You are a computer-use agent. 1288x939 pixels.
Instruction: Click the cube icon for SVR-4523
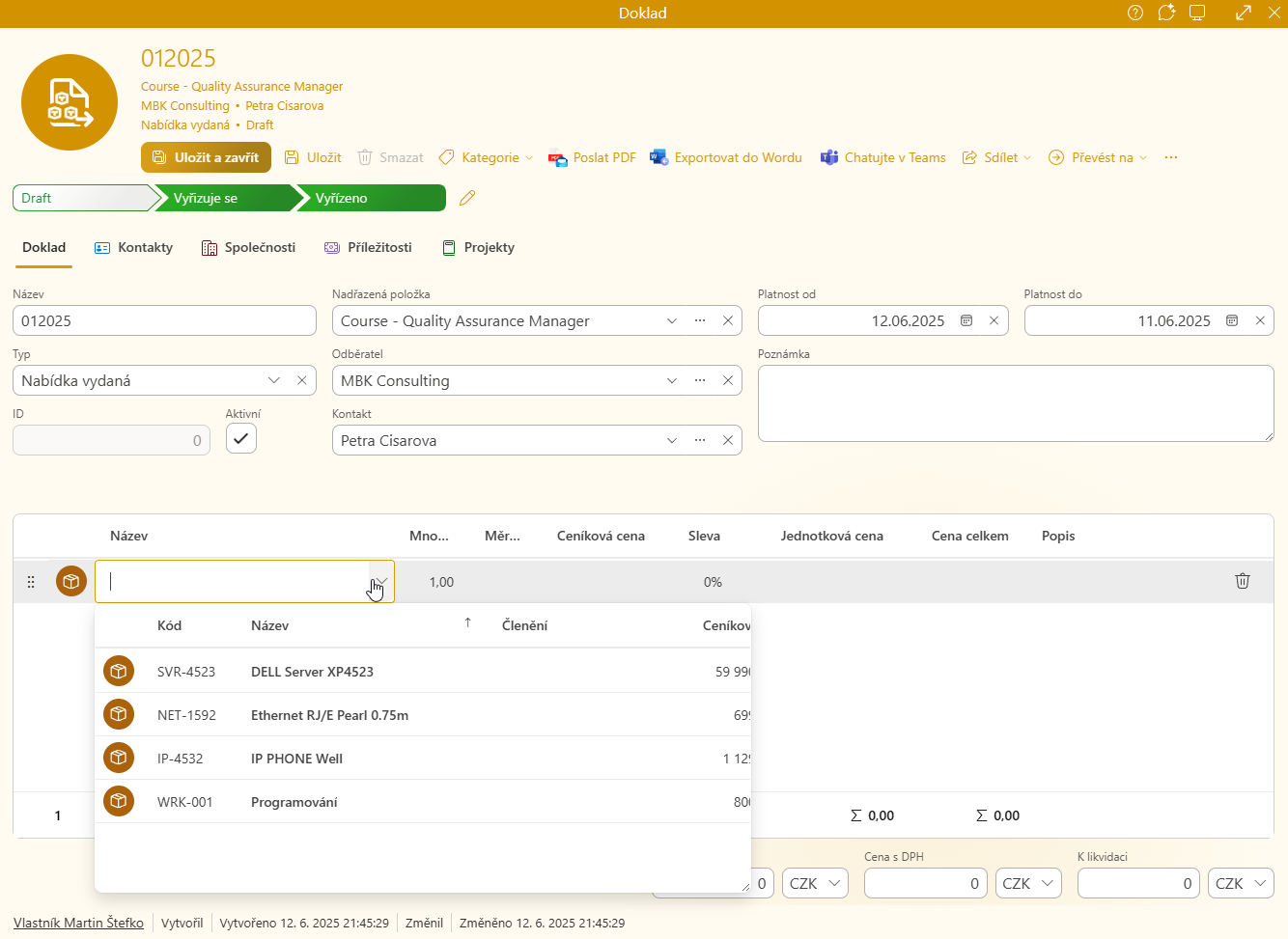(119, 671)
